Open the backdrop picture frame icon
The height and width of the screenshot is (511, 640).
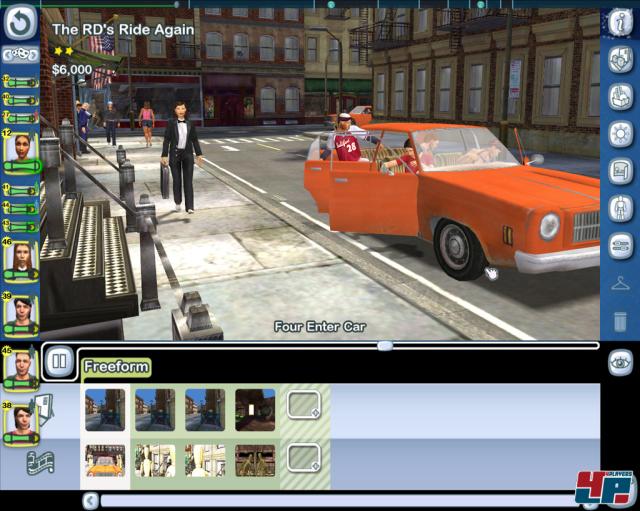(x=620, y=171)
